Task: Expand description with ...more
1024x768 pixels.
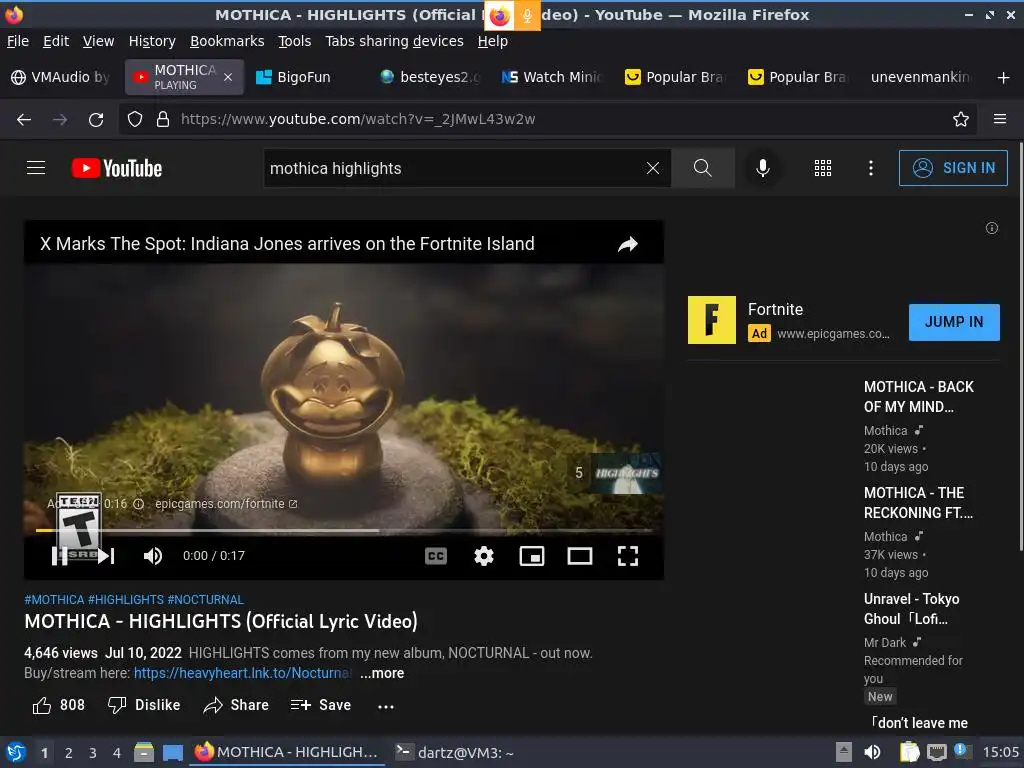Action: coord(382,673)
